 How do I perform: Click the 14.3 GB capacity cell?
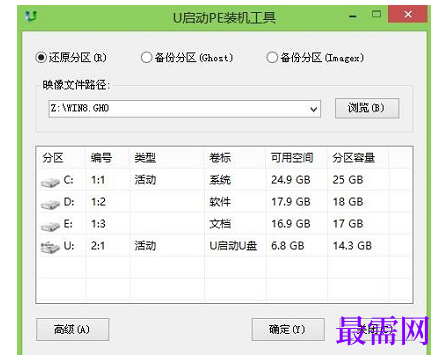[352, 246]
